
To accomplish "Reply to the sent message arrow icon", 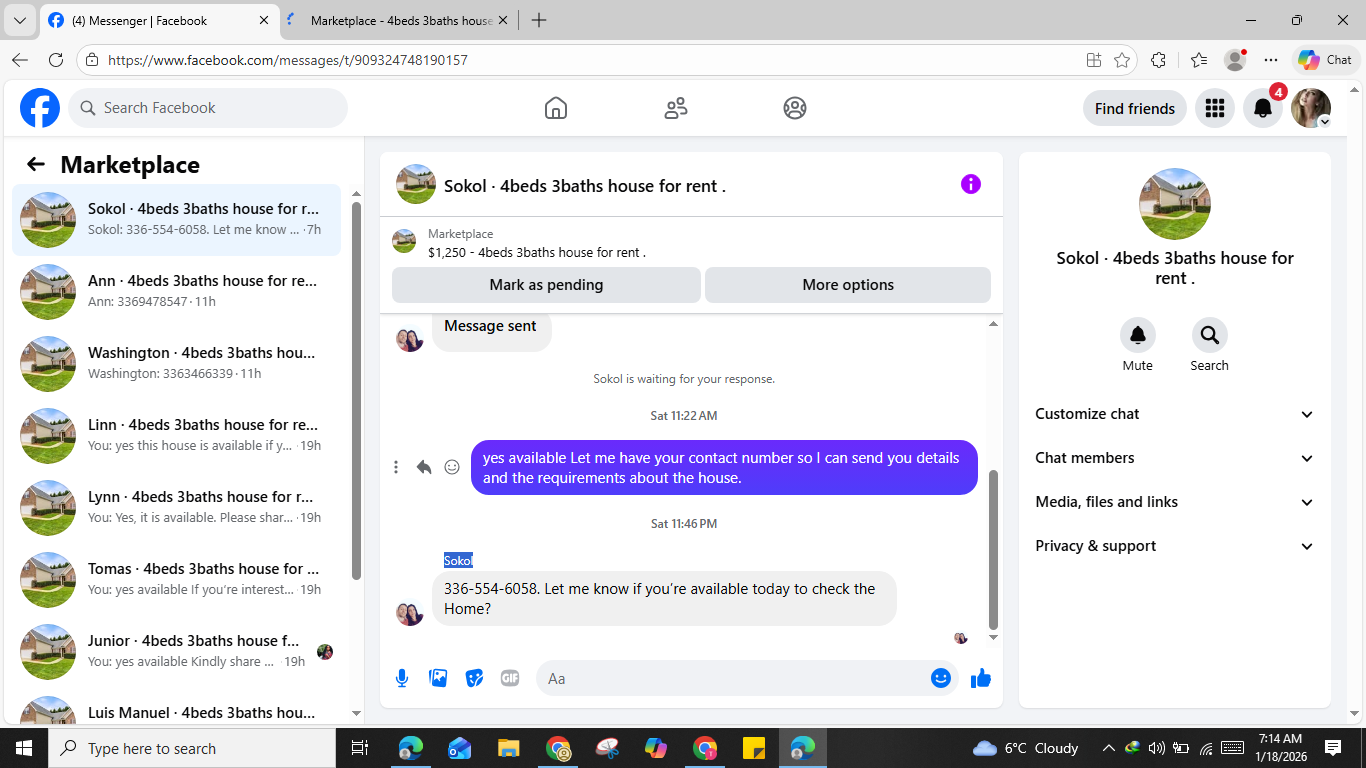I will click(x=424, y=467).
